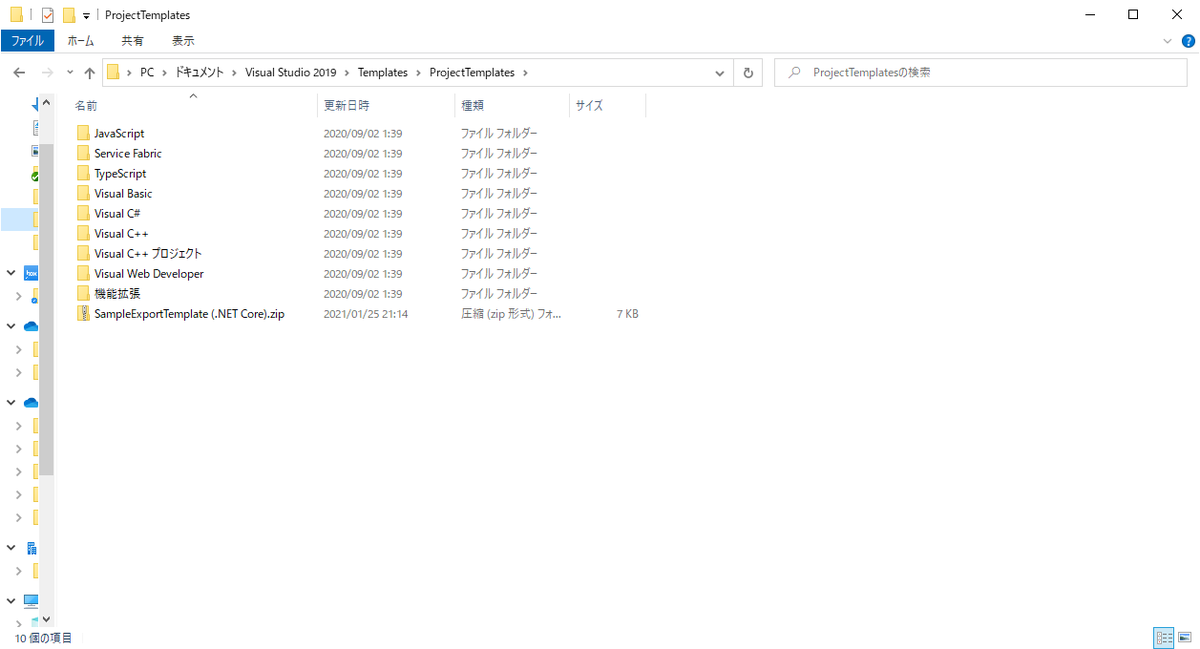This screenshot has width=1200, height=649.
Task: Select the Visual Basic folder name
Action: pos(123,193)
